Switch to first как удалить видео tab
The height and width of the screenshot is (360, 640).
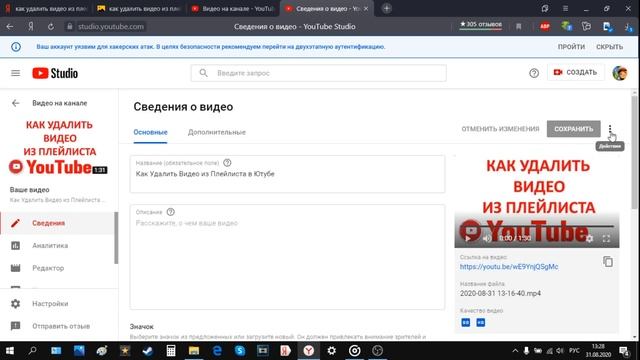pyautogui.click(x=46, y=9)
